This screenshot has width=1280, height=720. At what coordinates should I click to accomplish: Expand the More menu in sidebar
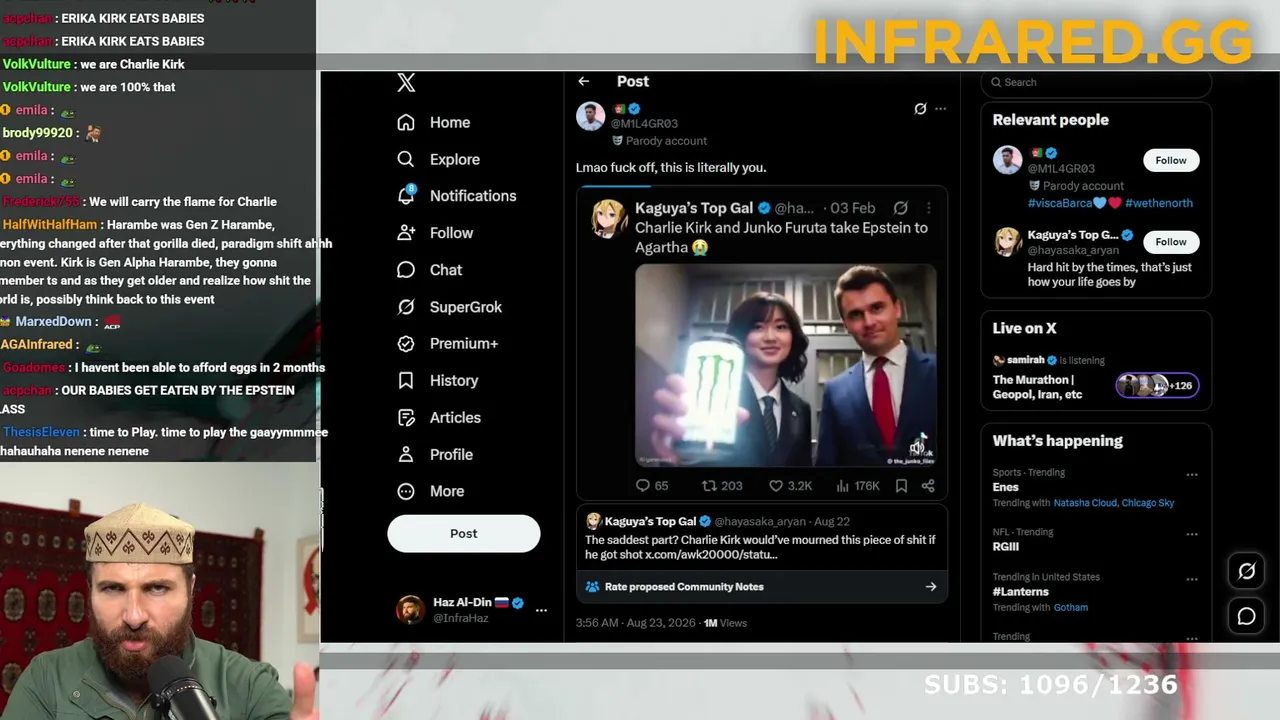(x=430, y=491)
